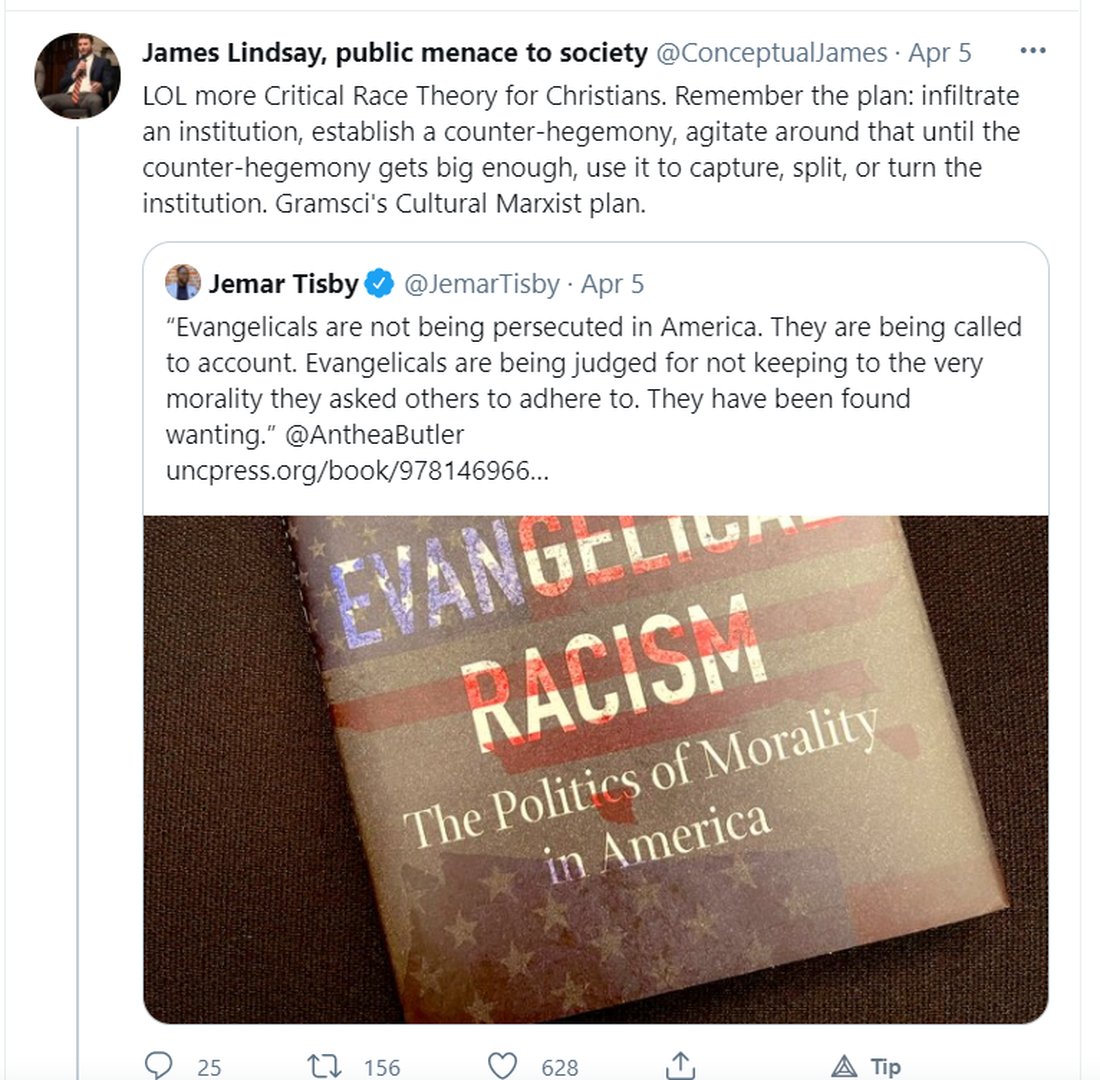Open the quoted tweet's Apr 5 timestamp
Screen dimensions: 1100x1080
pos(612,284)
